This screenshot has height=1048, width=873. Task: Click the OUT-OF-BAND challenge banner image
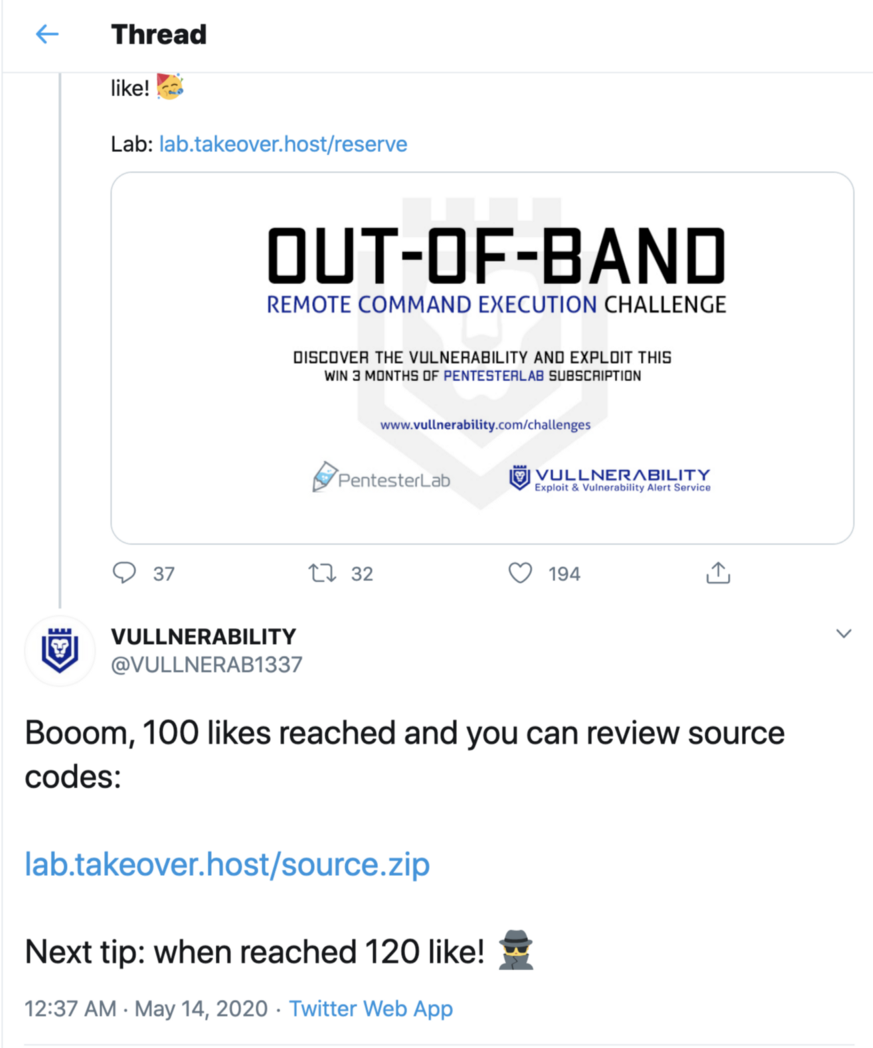pyautogui.click(x=483, y=355)
